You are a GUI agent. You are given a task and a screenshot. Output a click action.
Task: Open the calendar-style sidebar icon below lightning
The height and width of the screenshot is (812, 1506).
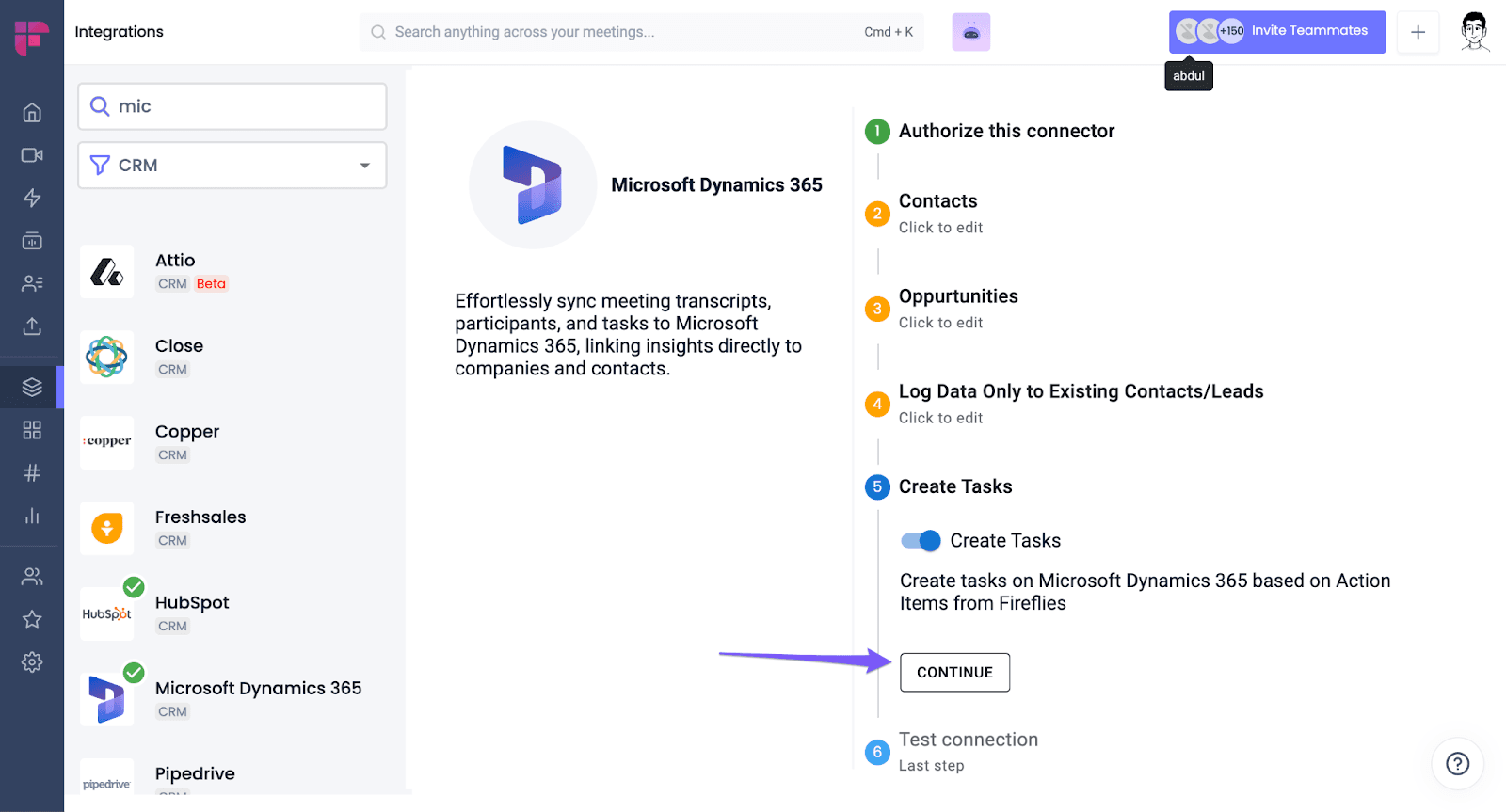pyautogui.click(x=32, y=241)
